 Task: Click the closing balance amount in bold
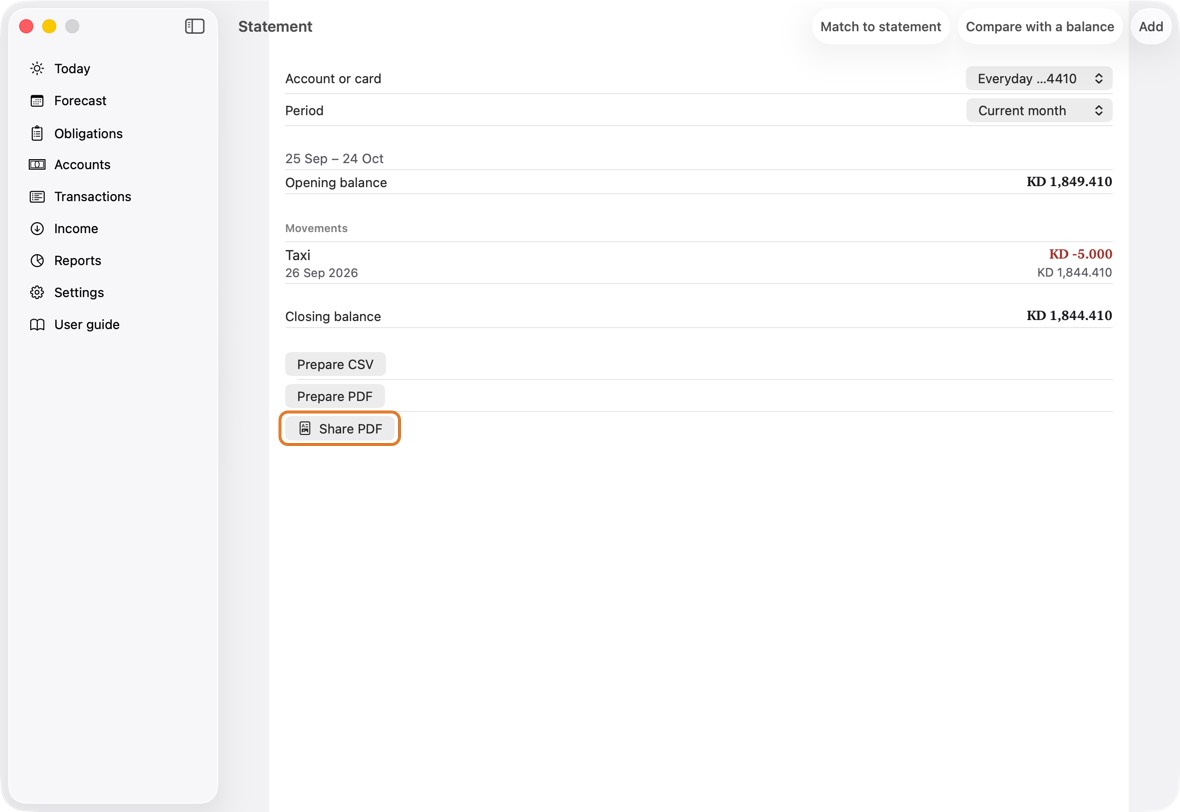point(1069,316)
